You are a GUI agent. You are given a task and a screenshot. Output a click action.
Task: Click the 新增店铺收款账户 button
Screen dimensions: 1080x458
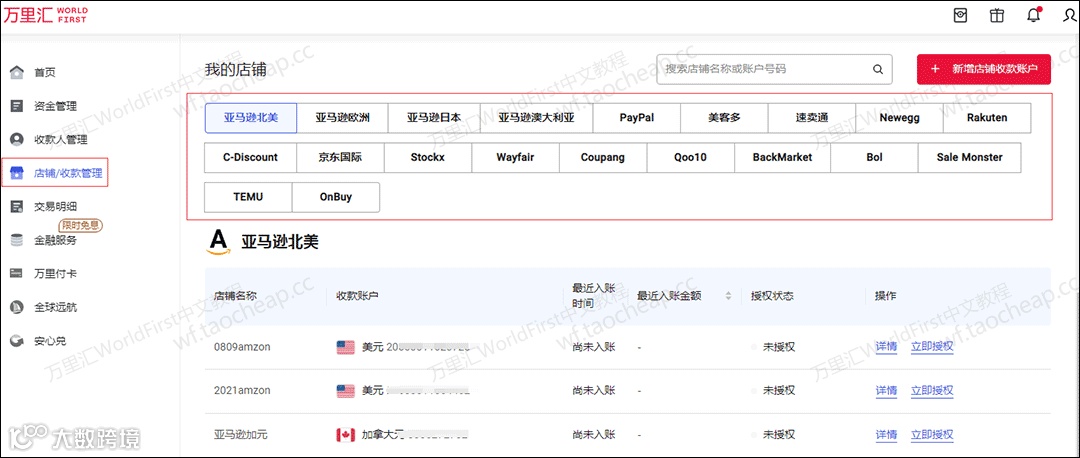point(984,69)
